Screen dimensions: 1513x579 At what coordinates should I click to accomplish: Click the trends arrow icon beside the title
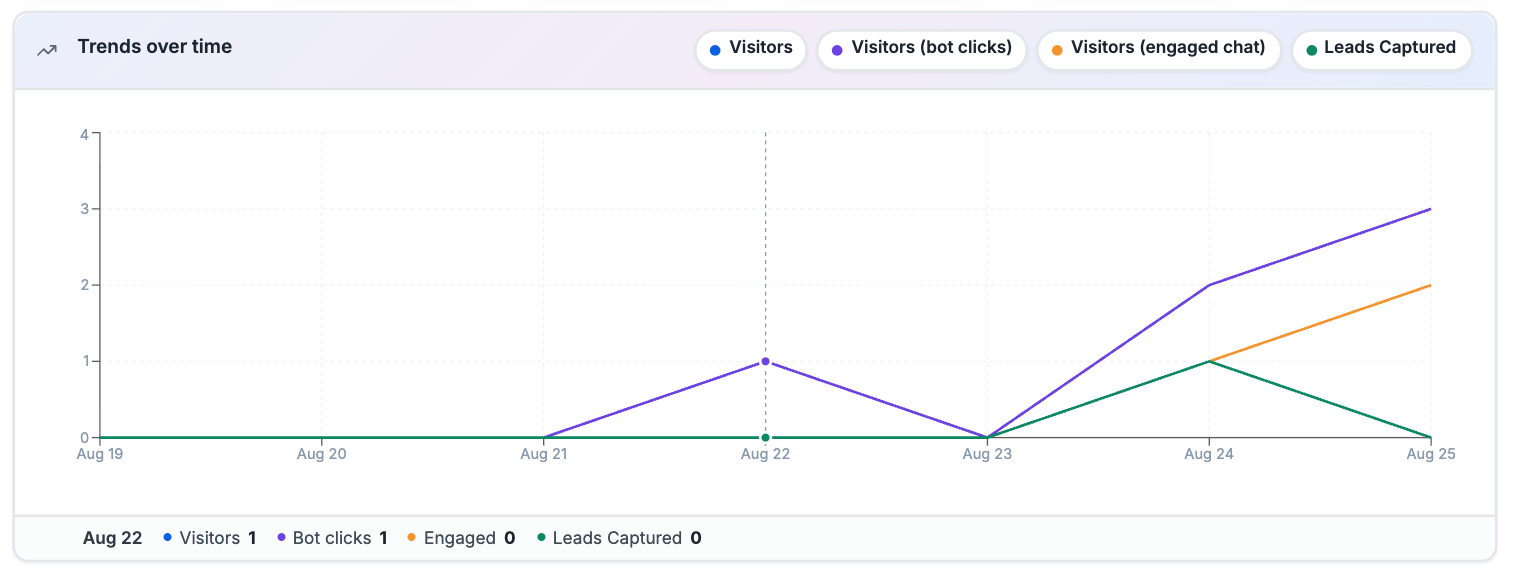pos(47,50)
